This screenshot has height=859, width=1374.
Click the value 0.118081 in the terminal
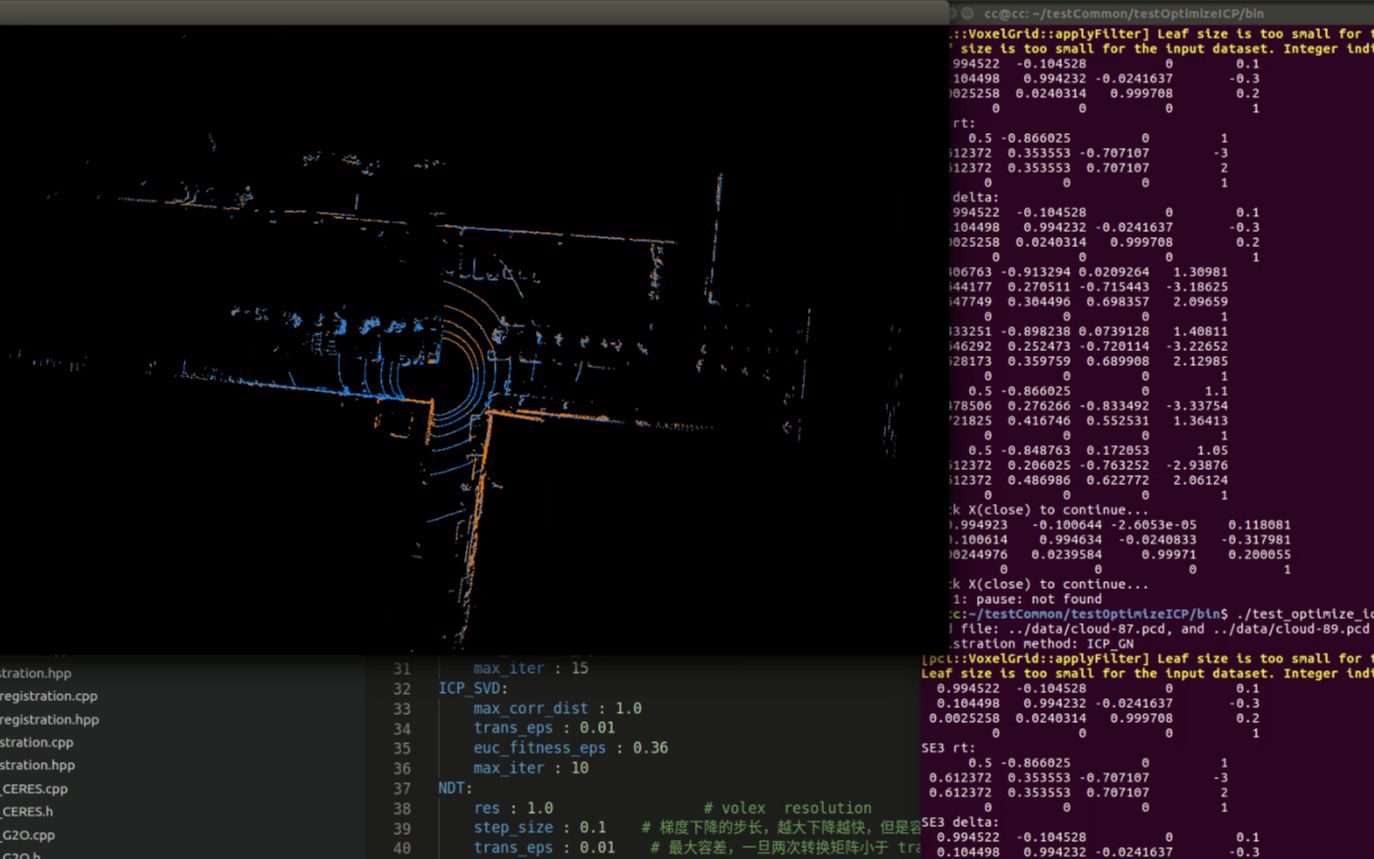[1259, 524]
